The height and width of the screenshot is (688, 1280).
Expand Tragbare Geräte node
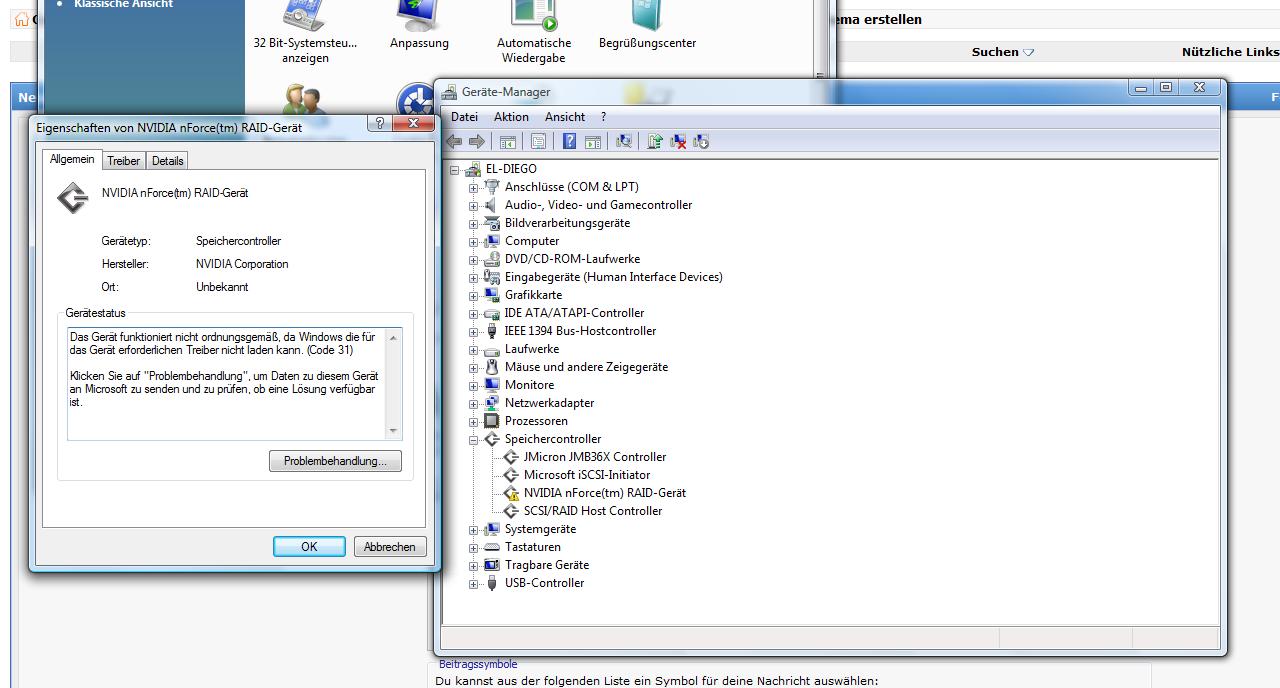[x=474, y=566]
